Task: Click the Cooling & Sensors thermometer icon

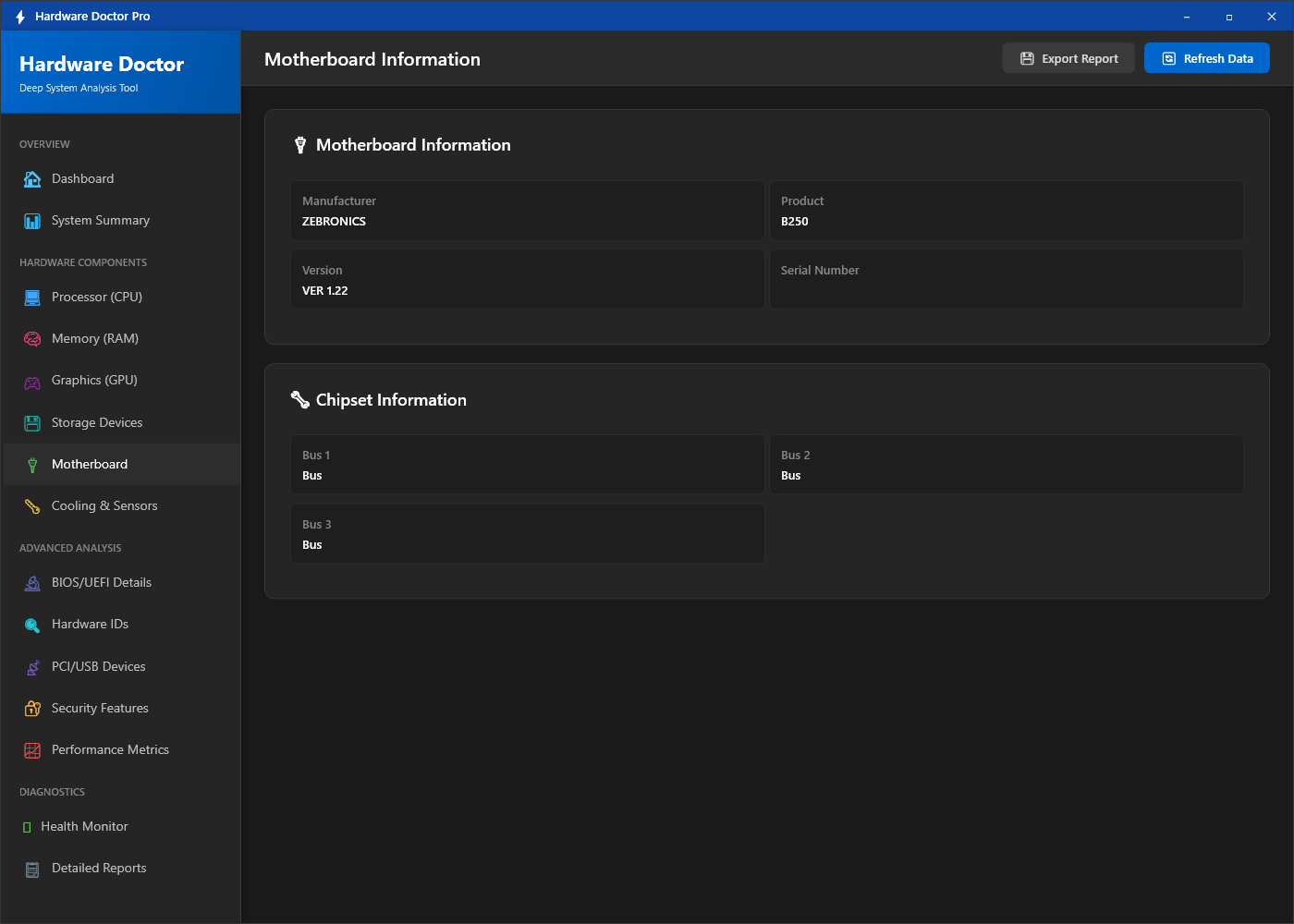Action: (x=32, y=506)
